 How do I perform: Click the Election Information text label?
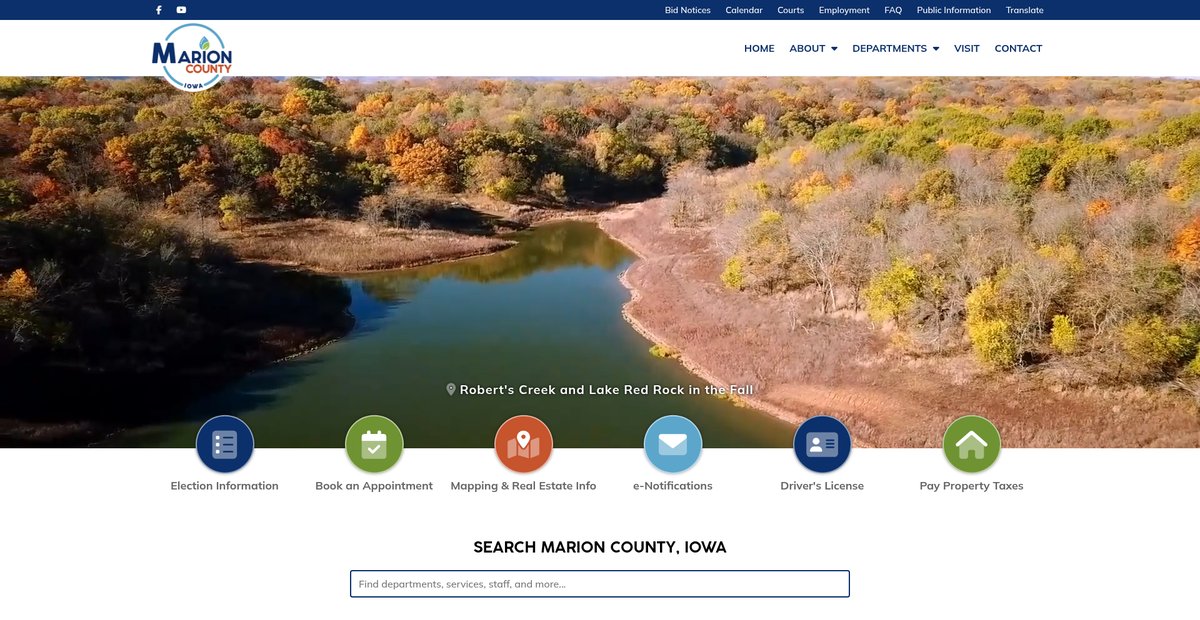(225, 486)
